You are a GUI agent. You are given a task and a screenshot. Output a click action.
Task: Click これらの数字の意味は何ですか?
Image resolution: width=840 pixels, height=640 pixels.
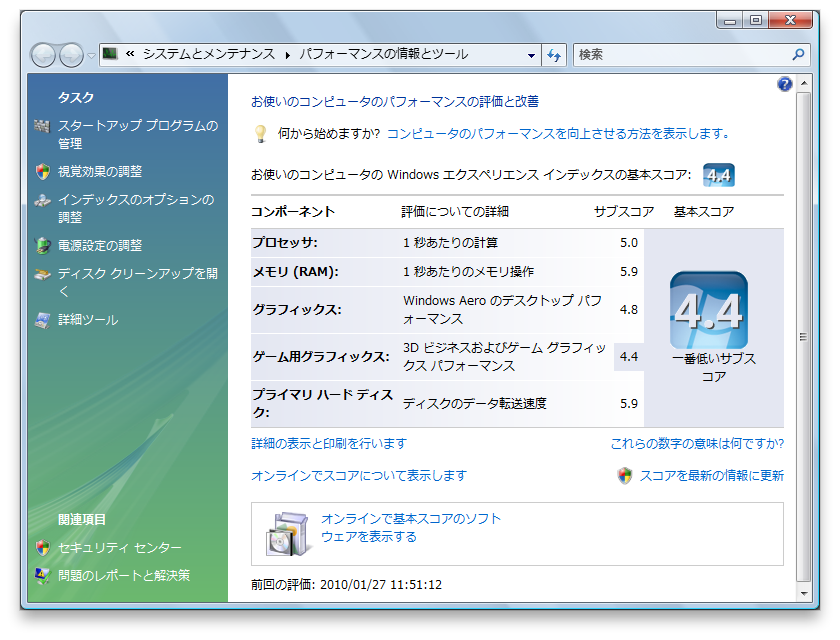(x=697, y=443)
